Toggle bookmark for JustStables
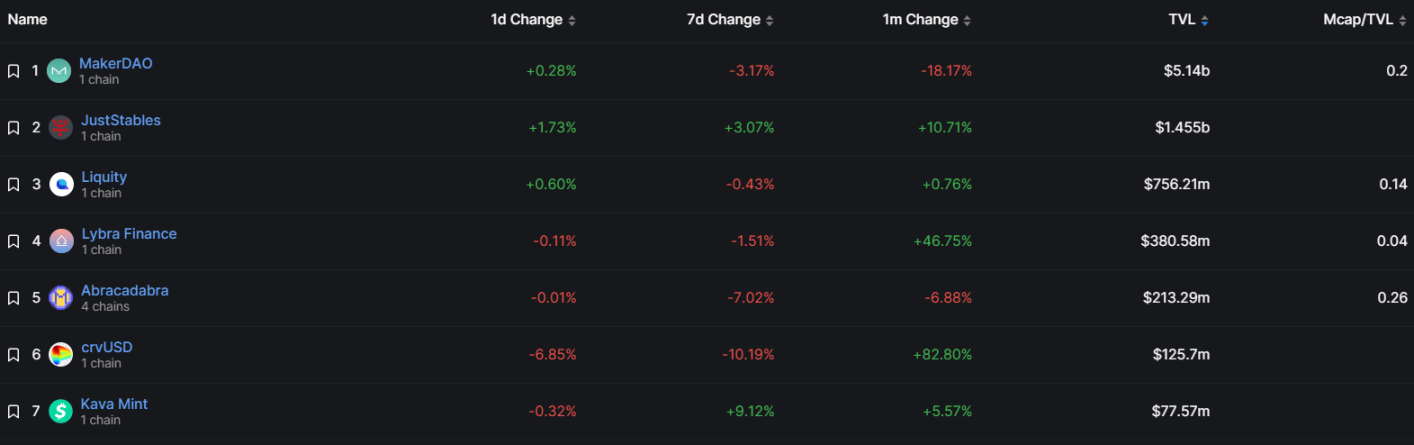 coord(14,128)
